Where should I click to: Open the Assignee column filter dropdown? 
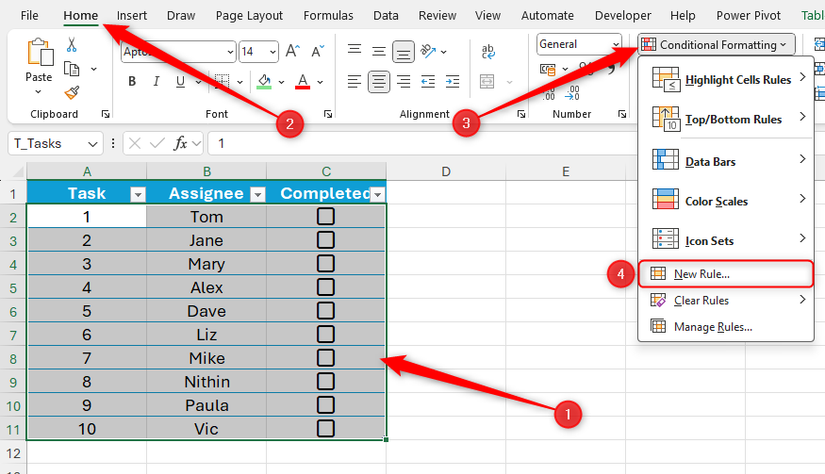257,194
